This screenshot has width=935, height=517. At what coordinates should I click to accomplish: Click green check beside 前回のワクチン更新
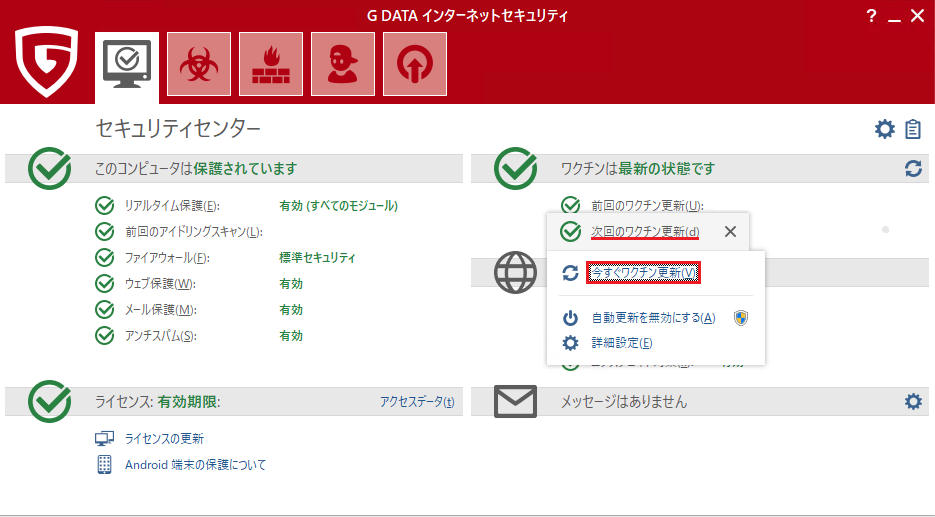571,205
